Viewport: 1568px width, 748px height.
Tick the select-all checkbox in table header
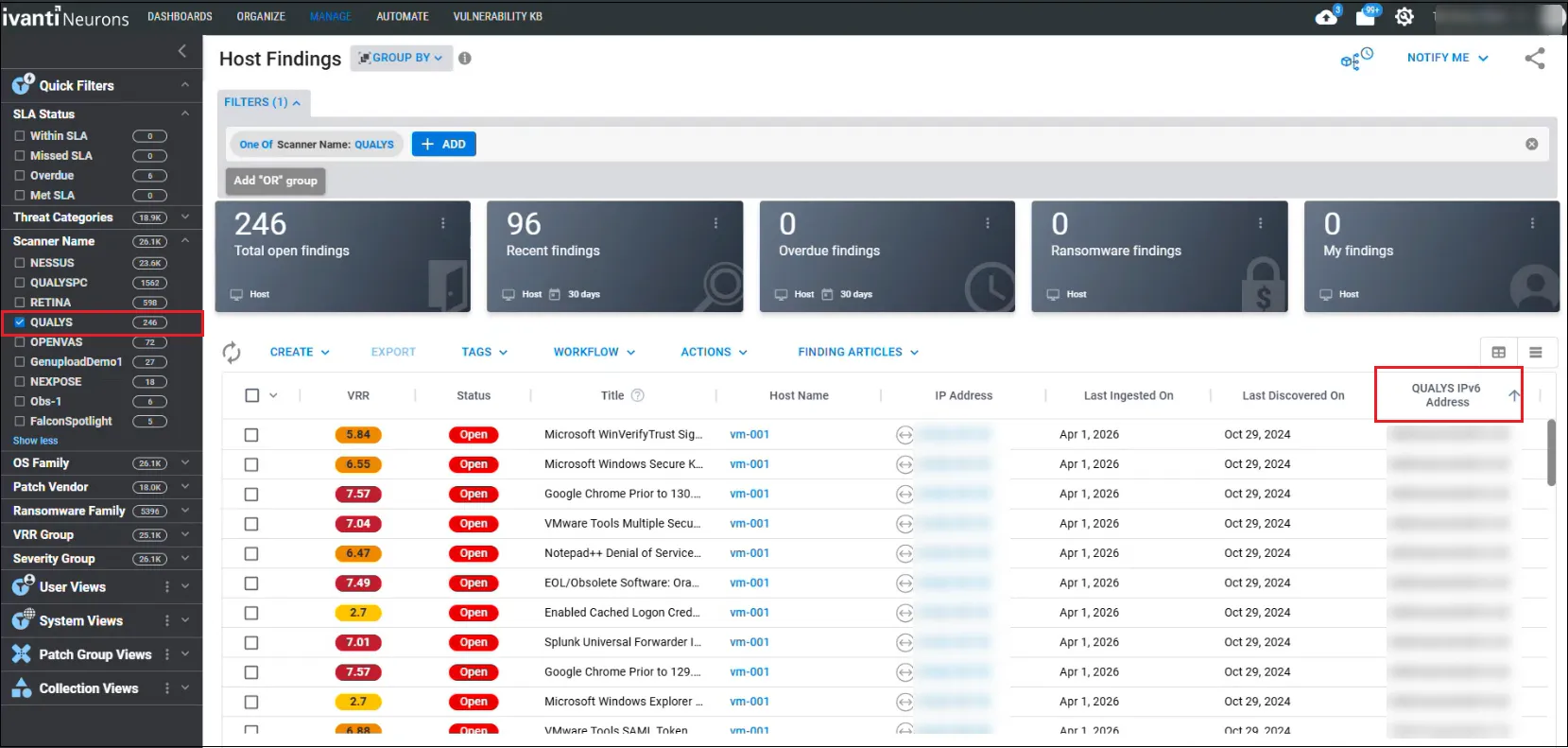click(x=252, y=395)
